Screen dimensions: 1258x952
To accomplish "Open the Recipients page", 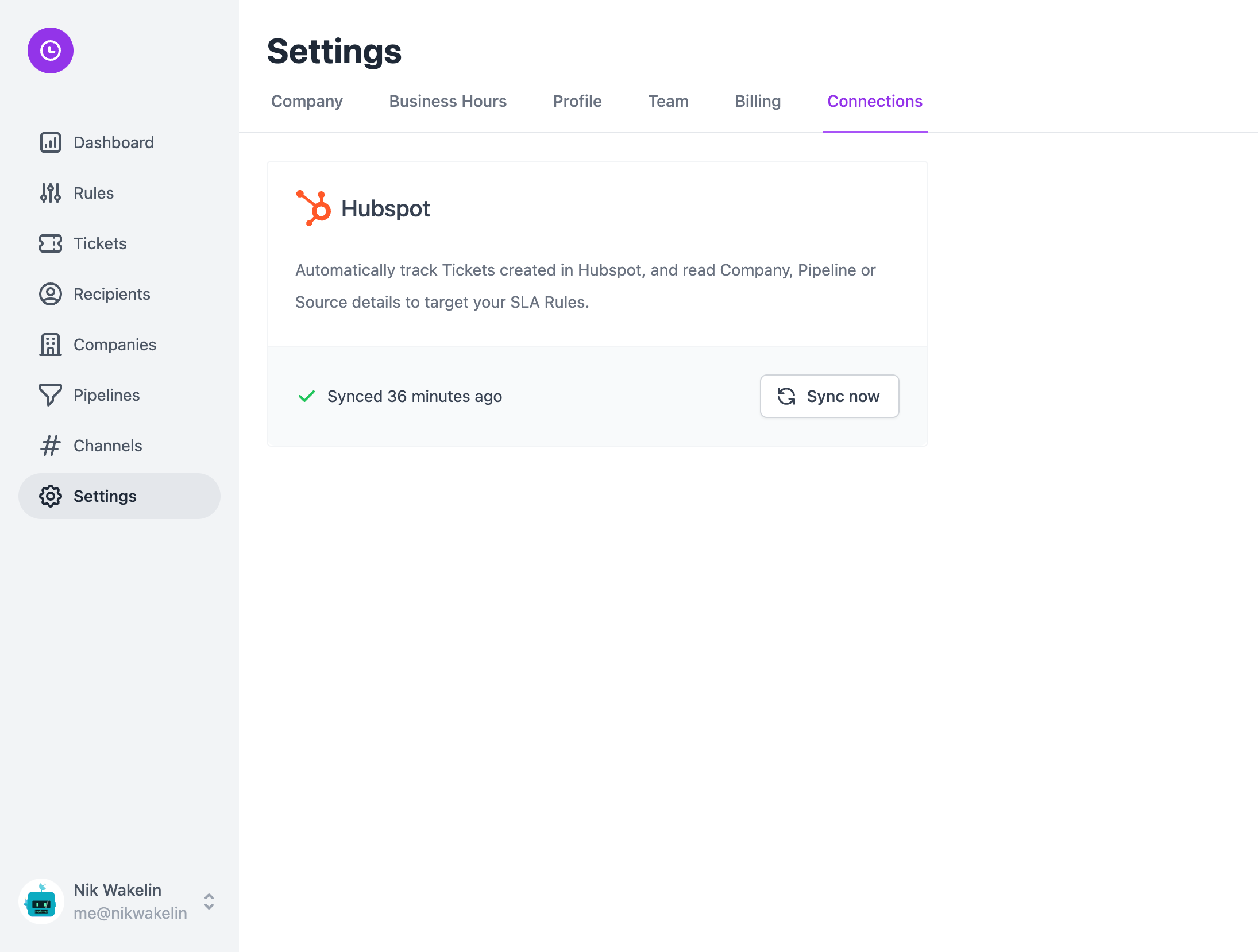I will [x=119, y=294].
